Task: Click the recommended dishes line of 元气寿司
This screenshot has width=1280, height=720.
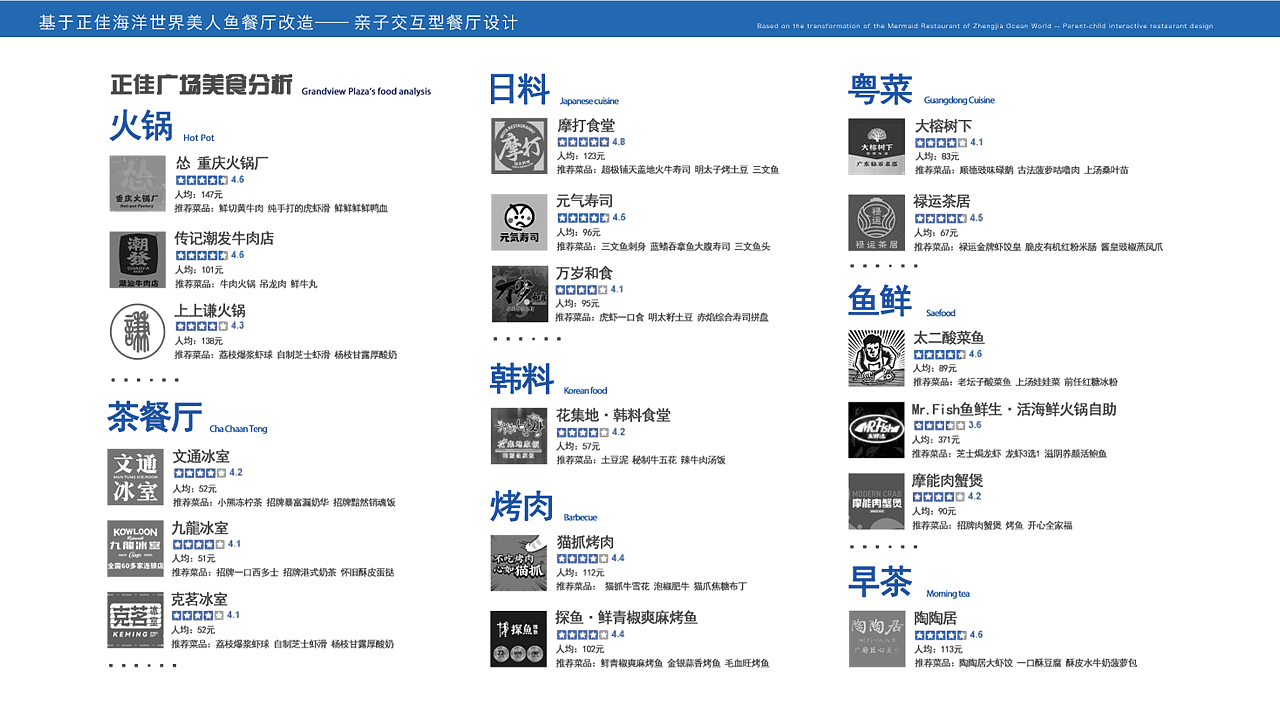Action: (663, 246)
